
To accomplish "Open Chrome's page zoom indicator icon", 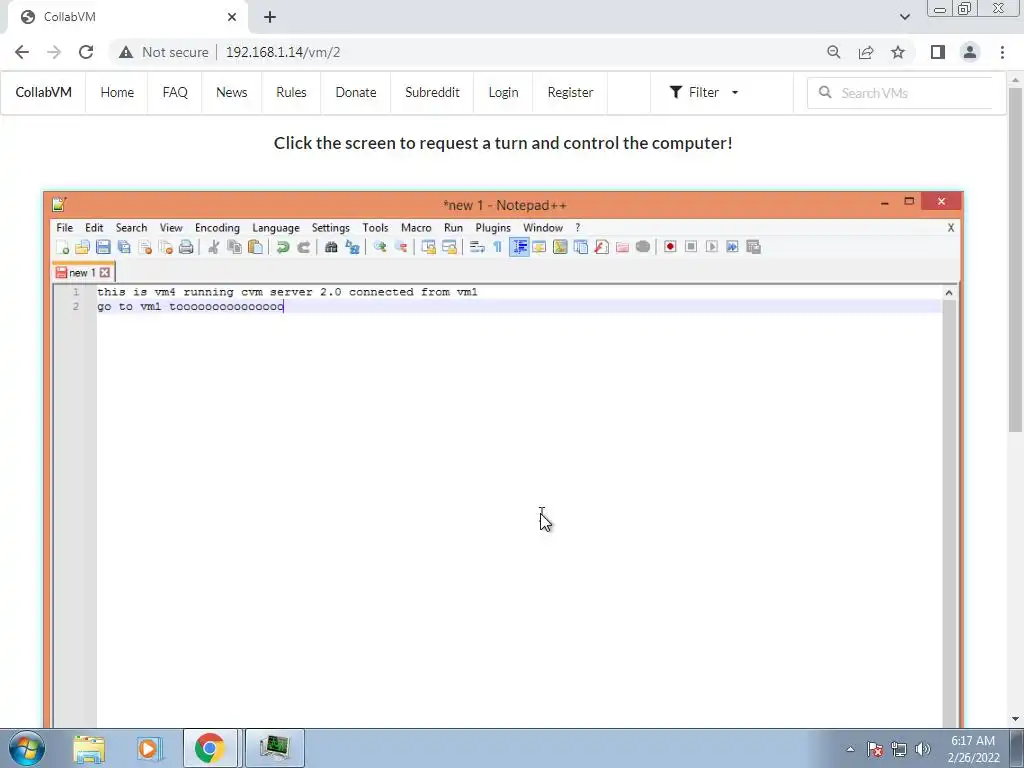I will (x=833, y=52).
